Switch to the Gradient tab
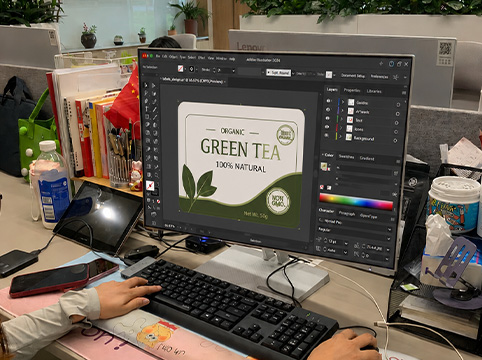Viewport: 482px width, 360px height. pos(367,158)
